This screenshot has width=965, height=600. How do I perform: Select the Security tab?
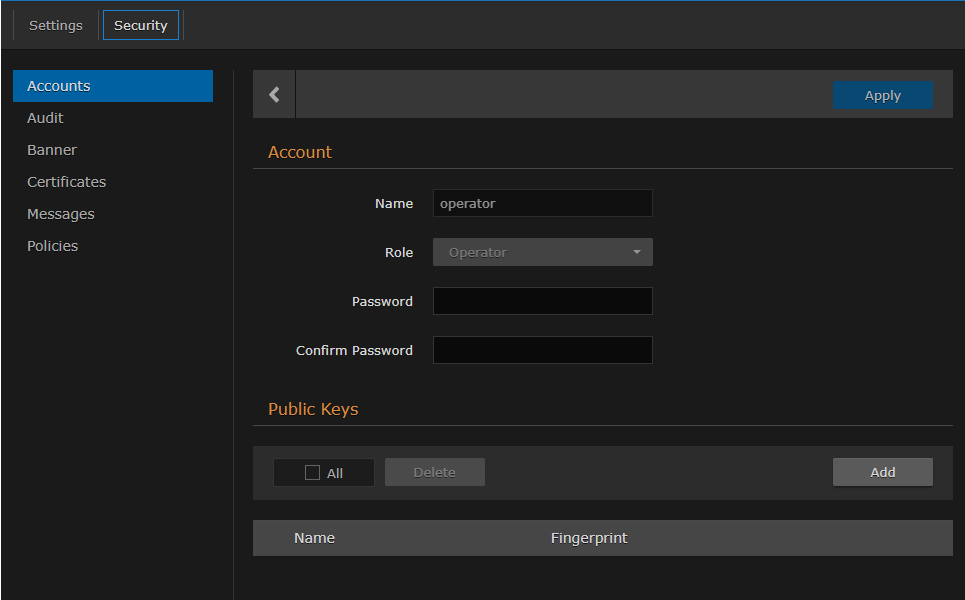click(141, 25)
